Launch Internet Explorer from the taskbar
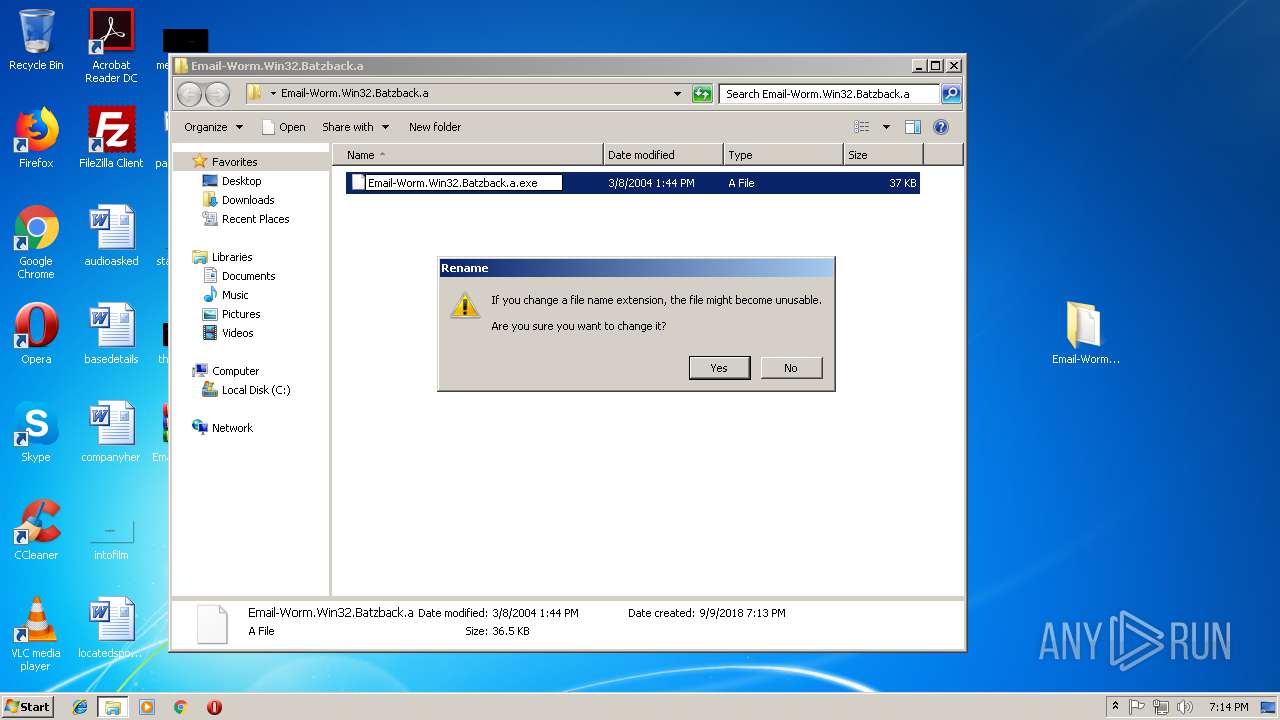This screenshot has height=720, width=1280. (80, 707)
